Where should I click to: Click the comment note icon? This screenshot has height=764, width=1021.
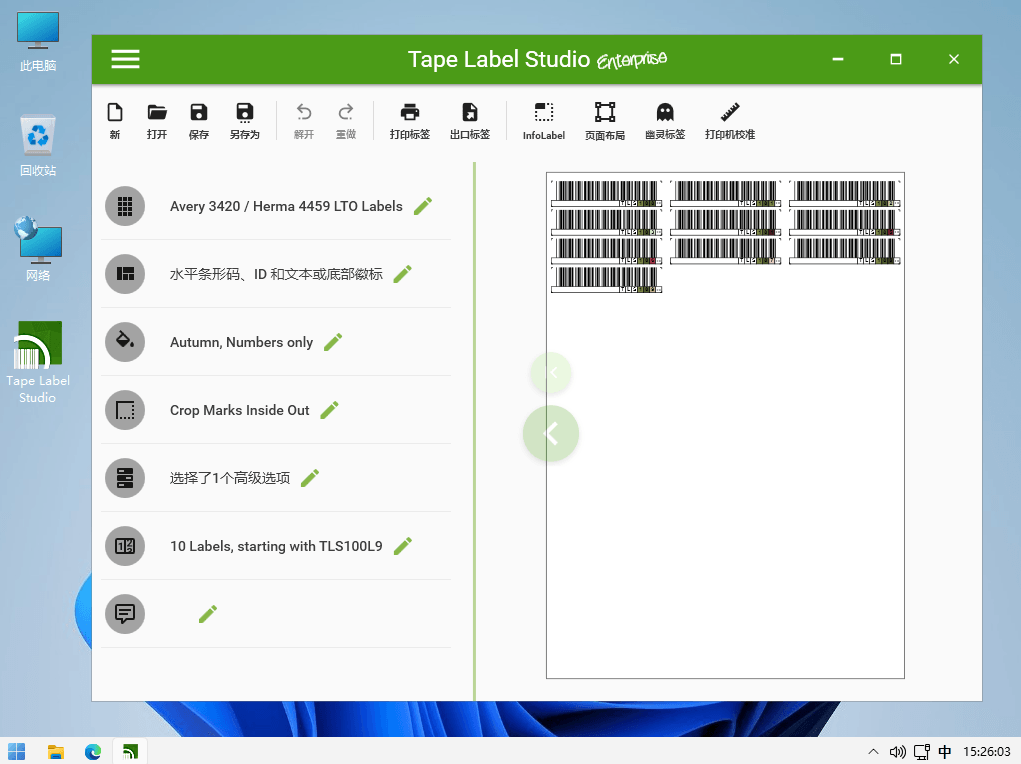(125, 614)
